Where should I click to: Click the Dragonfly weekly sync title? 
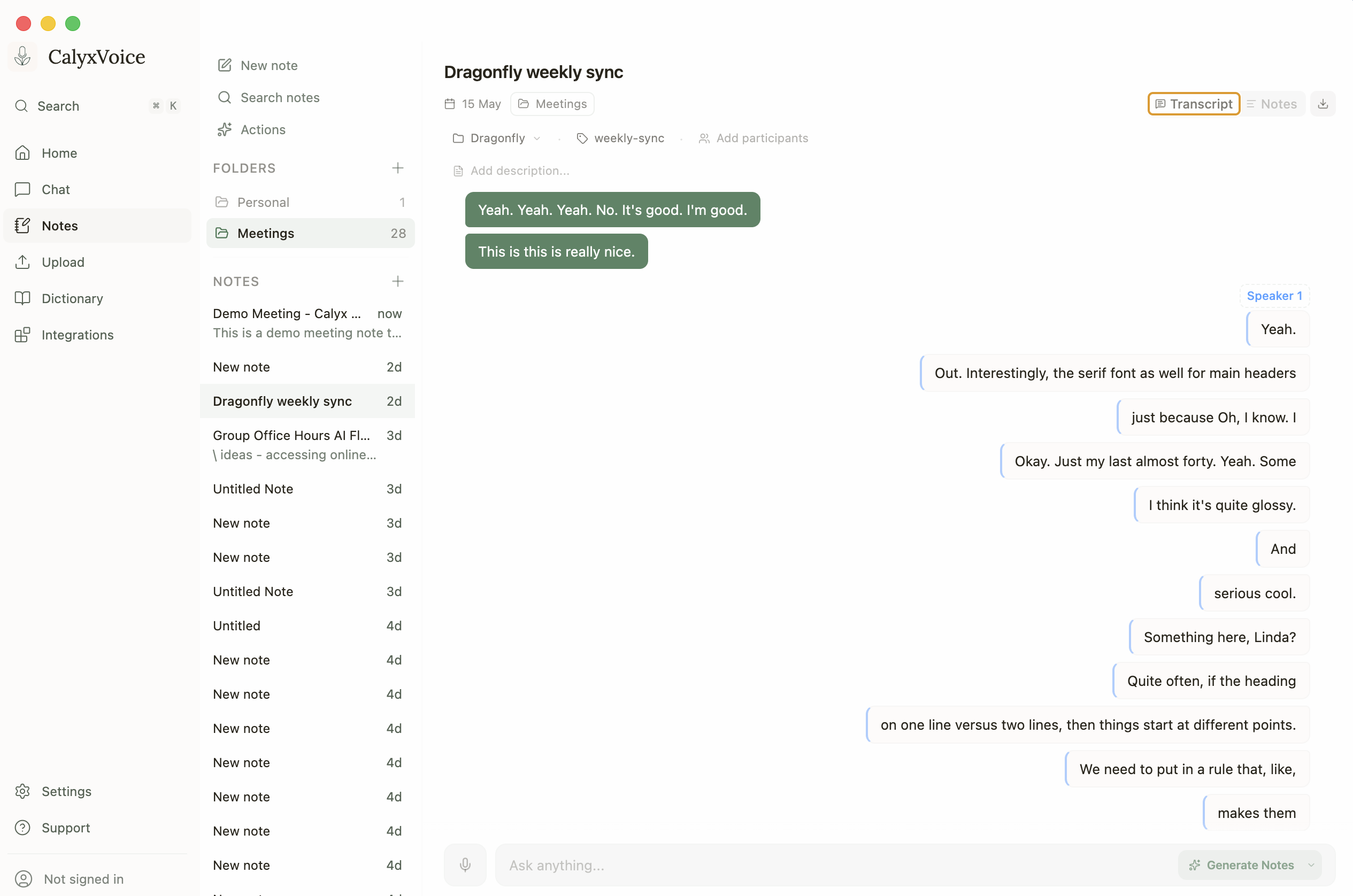click(x=533, y=72)
